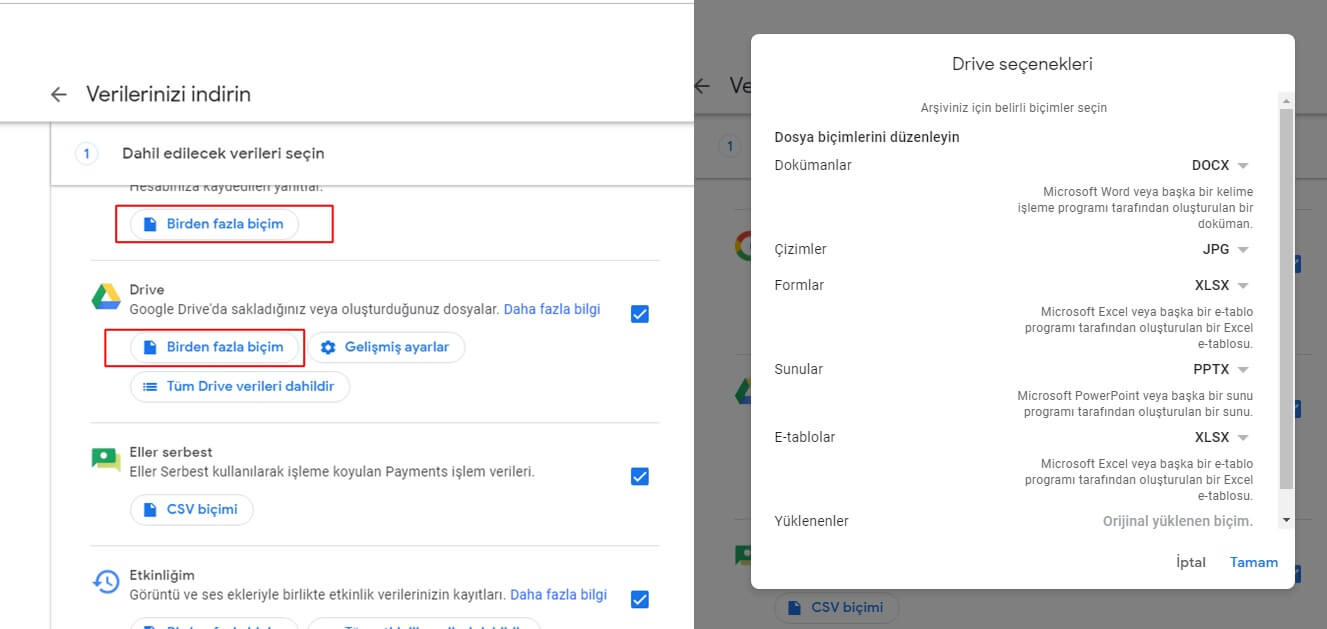Open the E-tablolar XLSX format dropdown
Screen dimensions: 1327x629
(1222, 437)
